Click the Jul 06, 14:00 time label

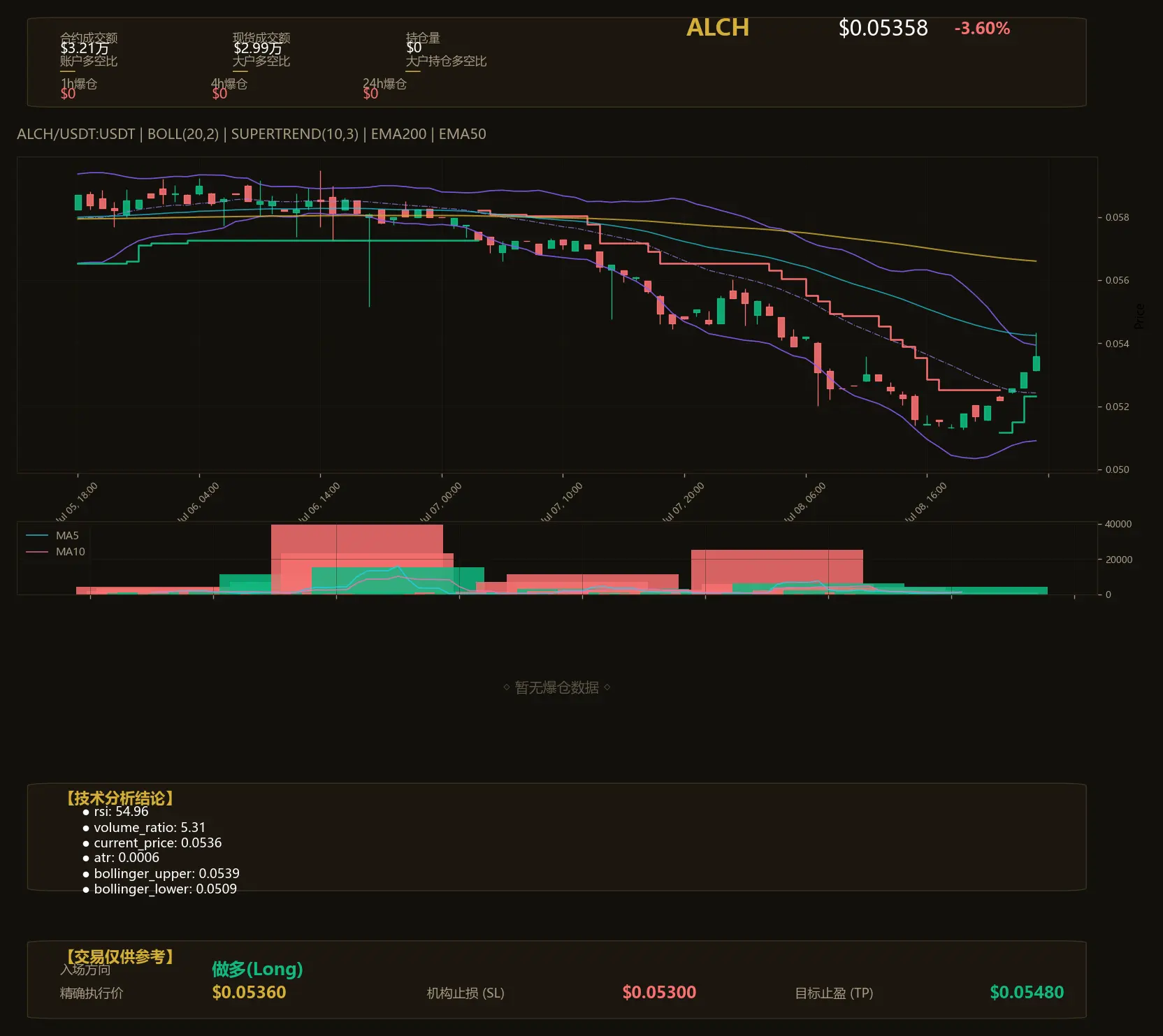coord(319,502)
